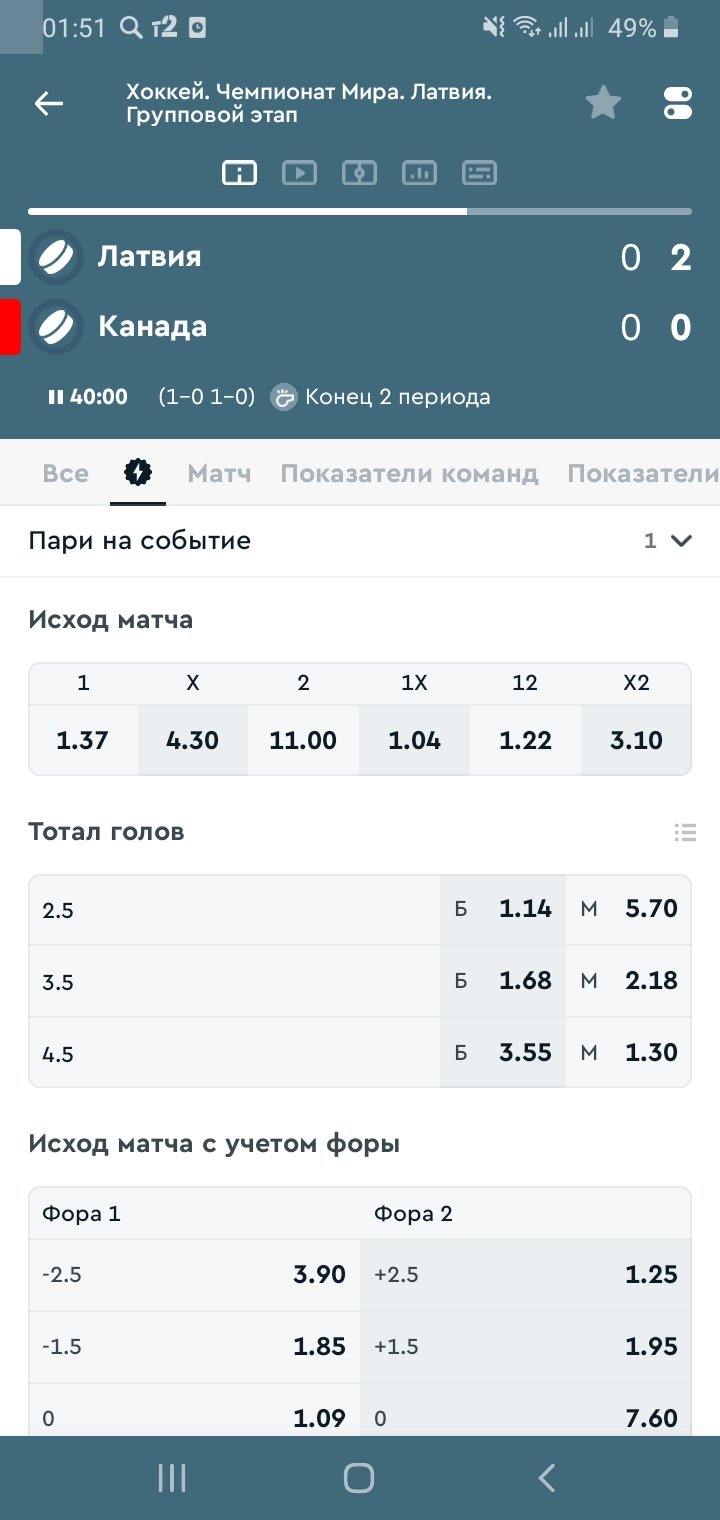
Task: Switch to the Матч tab
Action: (x=219, y=473)
